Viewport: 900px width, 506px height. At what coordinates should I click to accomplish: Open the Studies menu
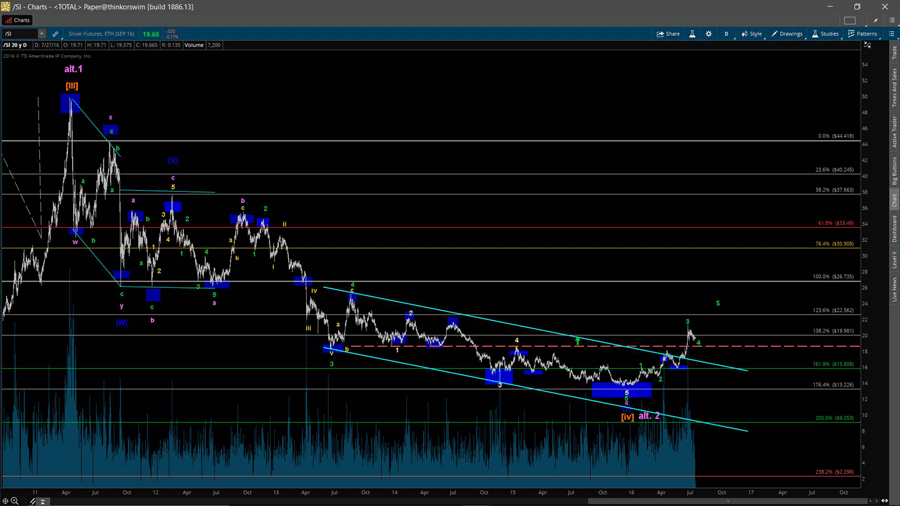pos(826,34)
